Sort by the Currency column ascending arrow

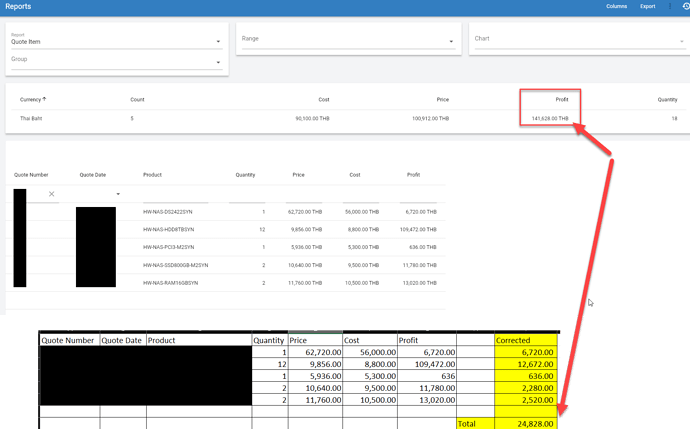[44, 99]
